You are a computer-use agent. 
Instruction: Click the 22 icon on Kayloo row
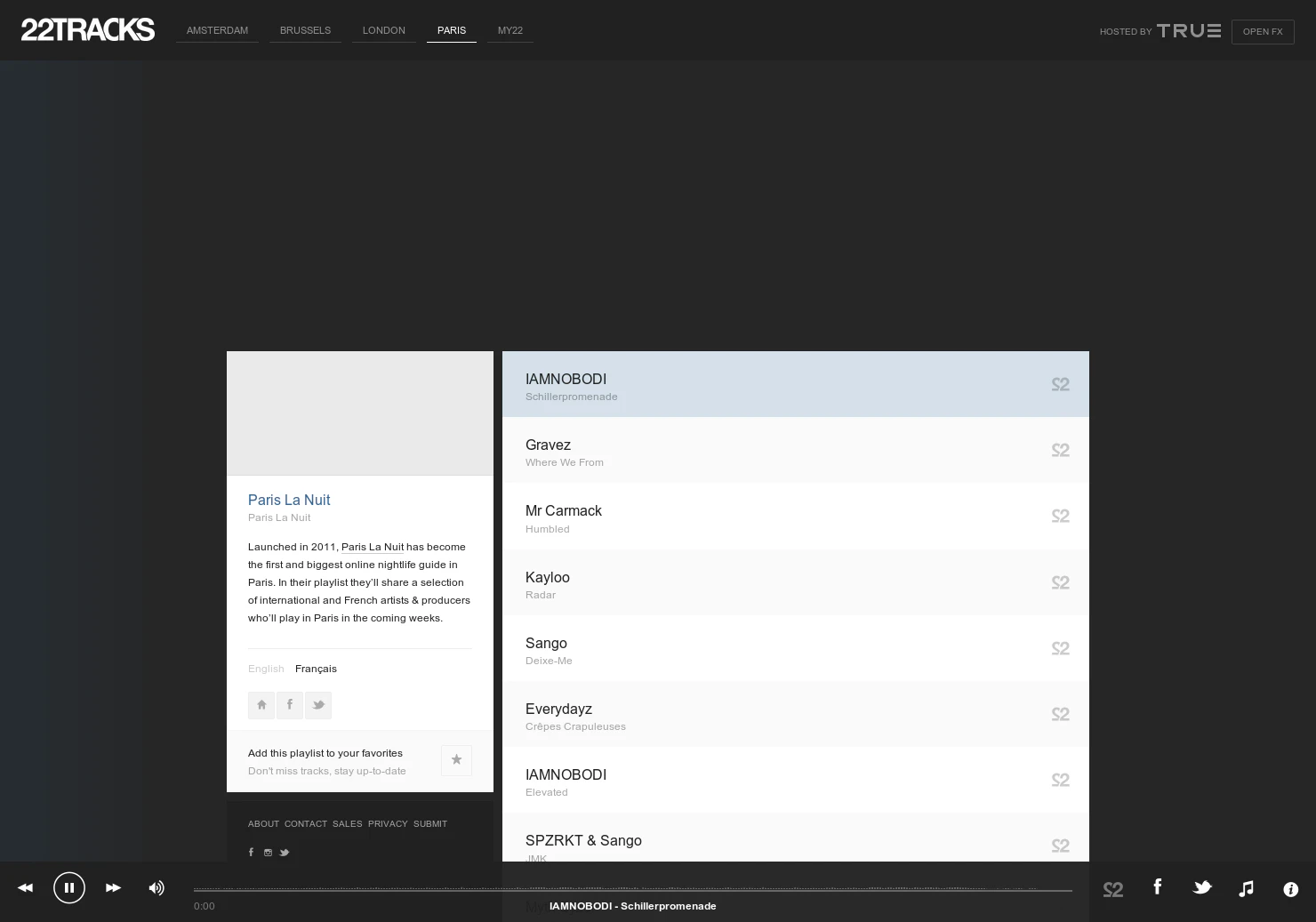tap(1060, 582)
